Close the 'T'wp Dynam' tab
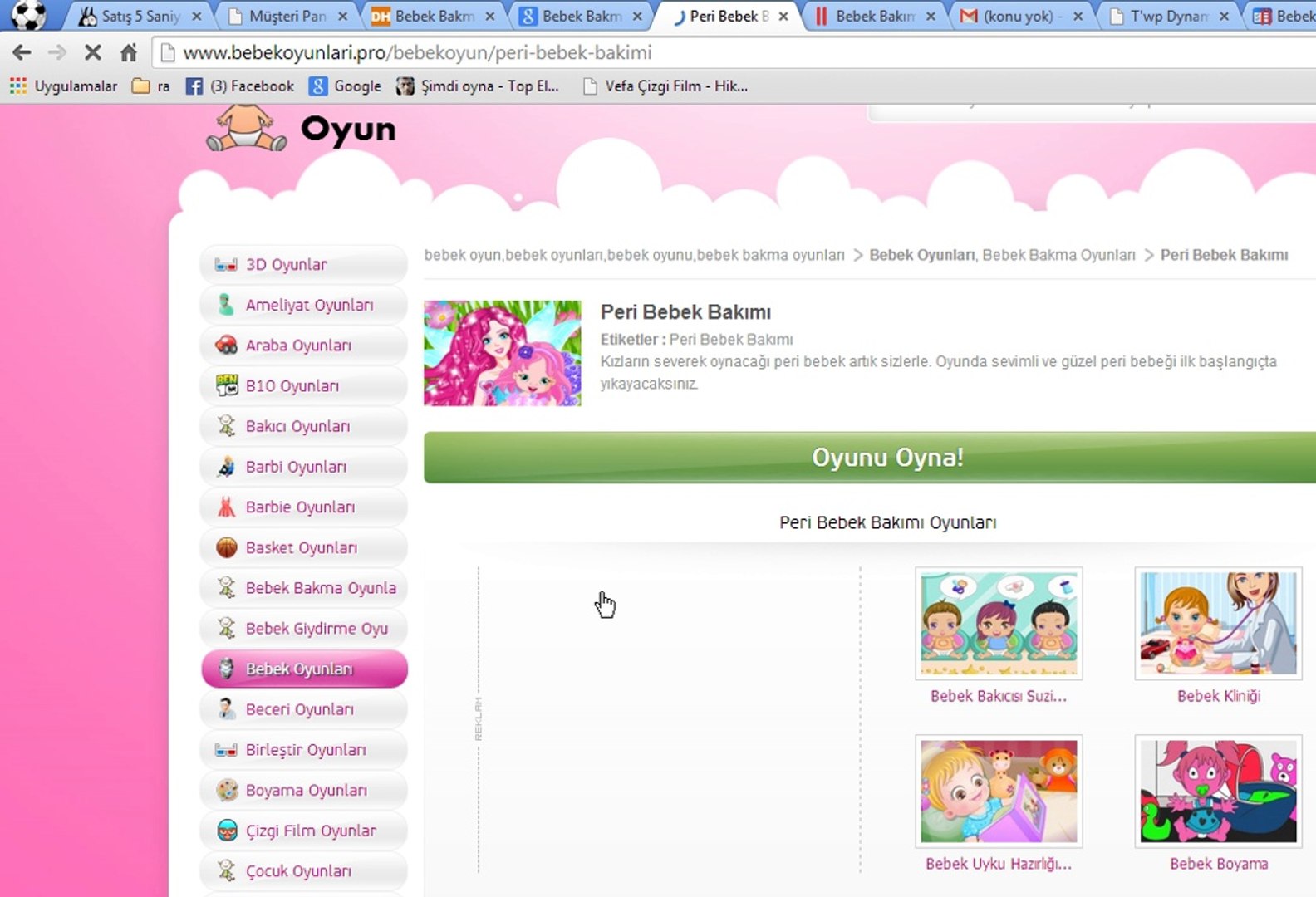The height and width of the screenshot is (897, 1316). 1224,16
